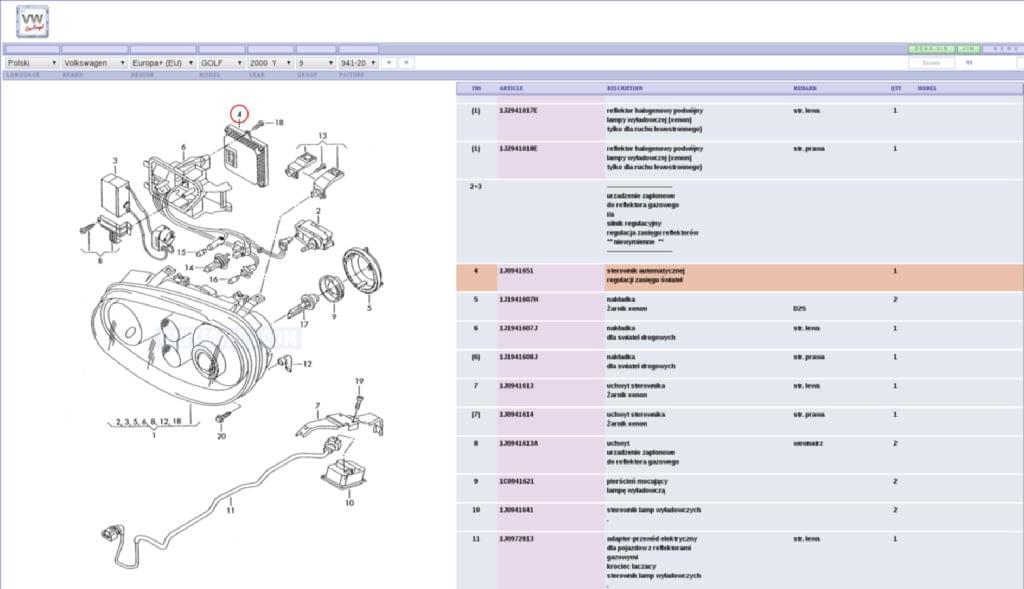Click callout number 17 in the diagram
The image size is (1024, 589).
coord(304,324)
